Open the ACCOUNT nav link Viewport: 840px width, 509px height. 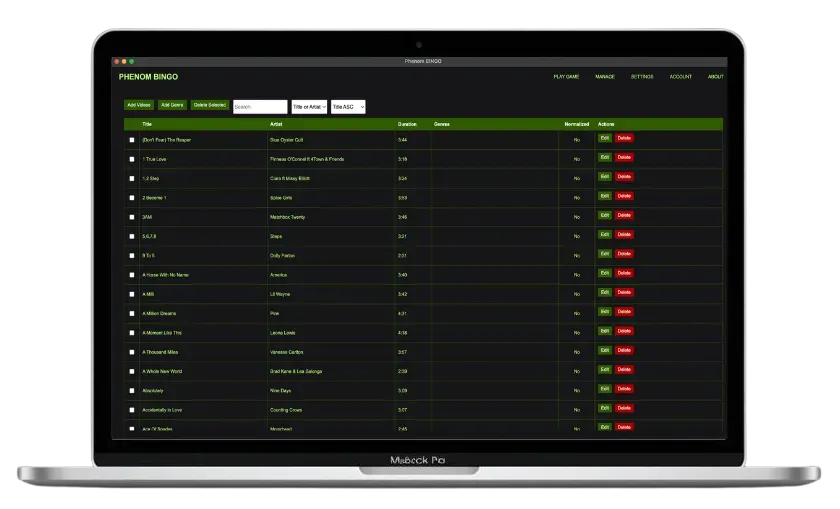(681, 77)
